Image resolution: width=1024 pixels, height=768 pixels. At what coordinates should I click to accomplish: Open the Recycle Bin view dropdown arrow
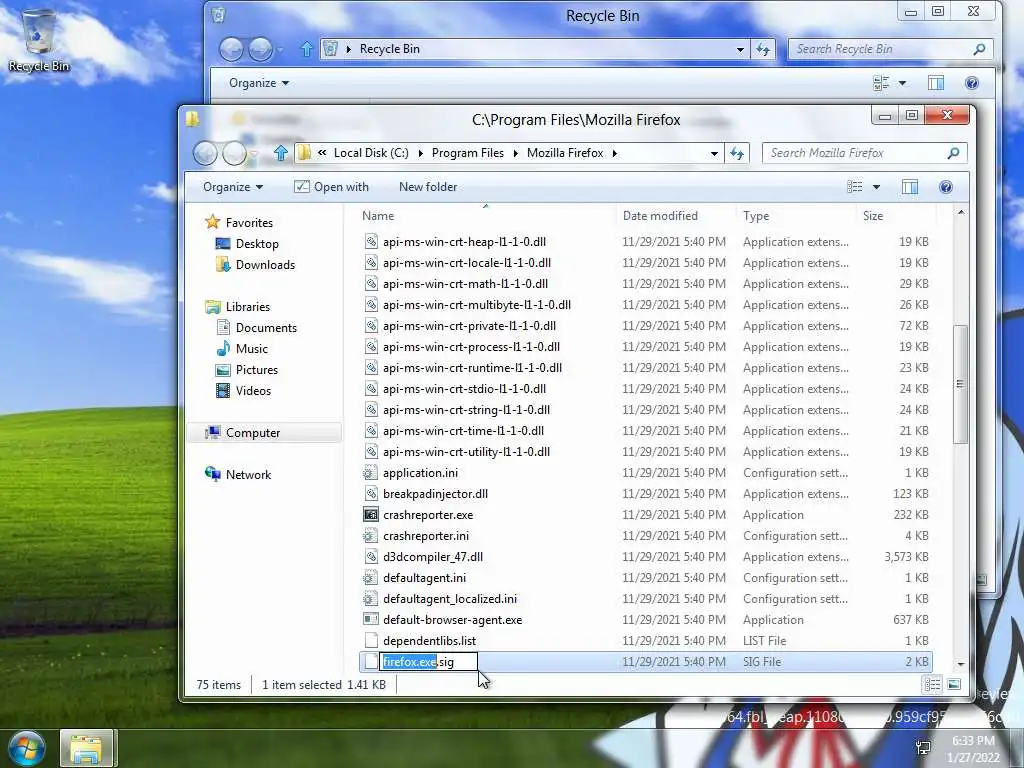(903, 83)
